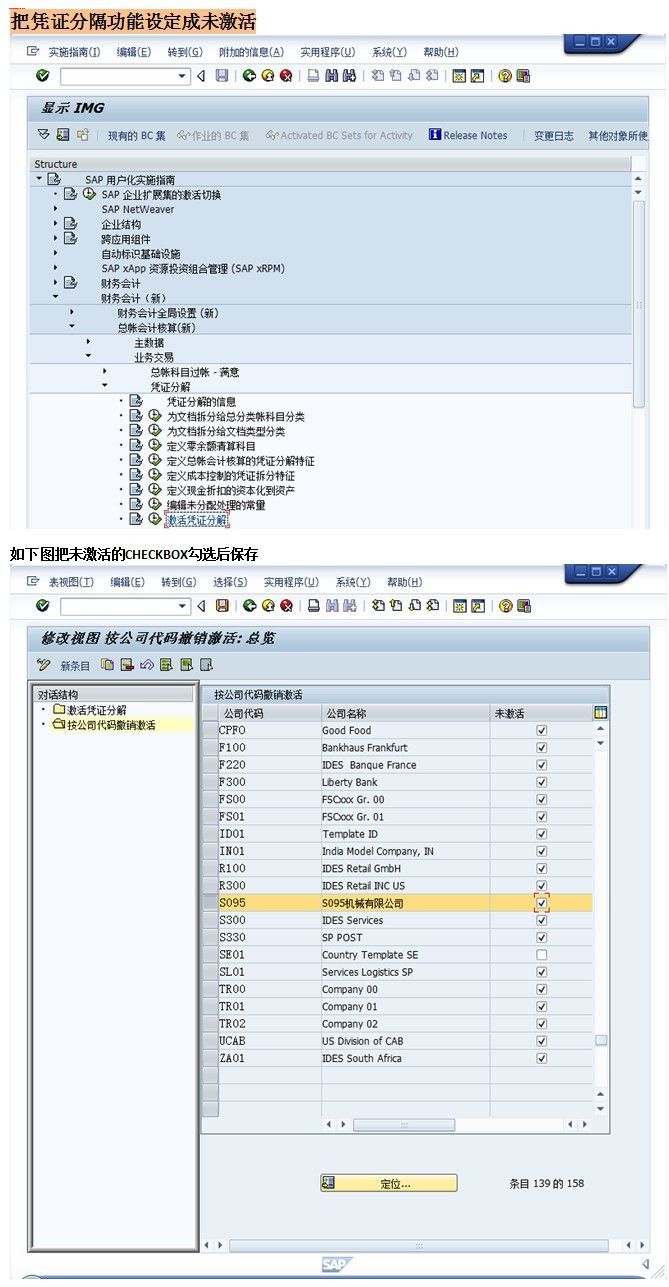
Task: Click the 定位... button
Action: 388,1183
